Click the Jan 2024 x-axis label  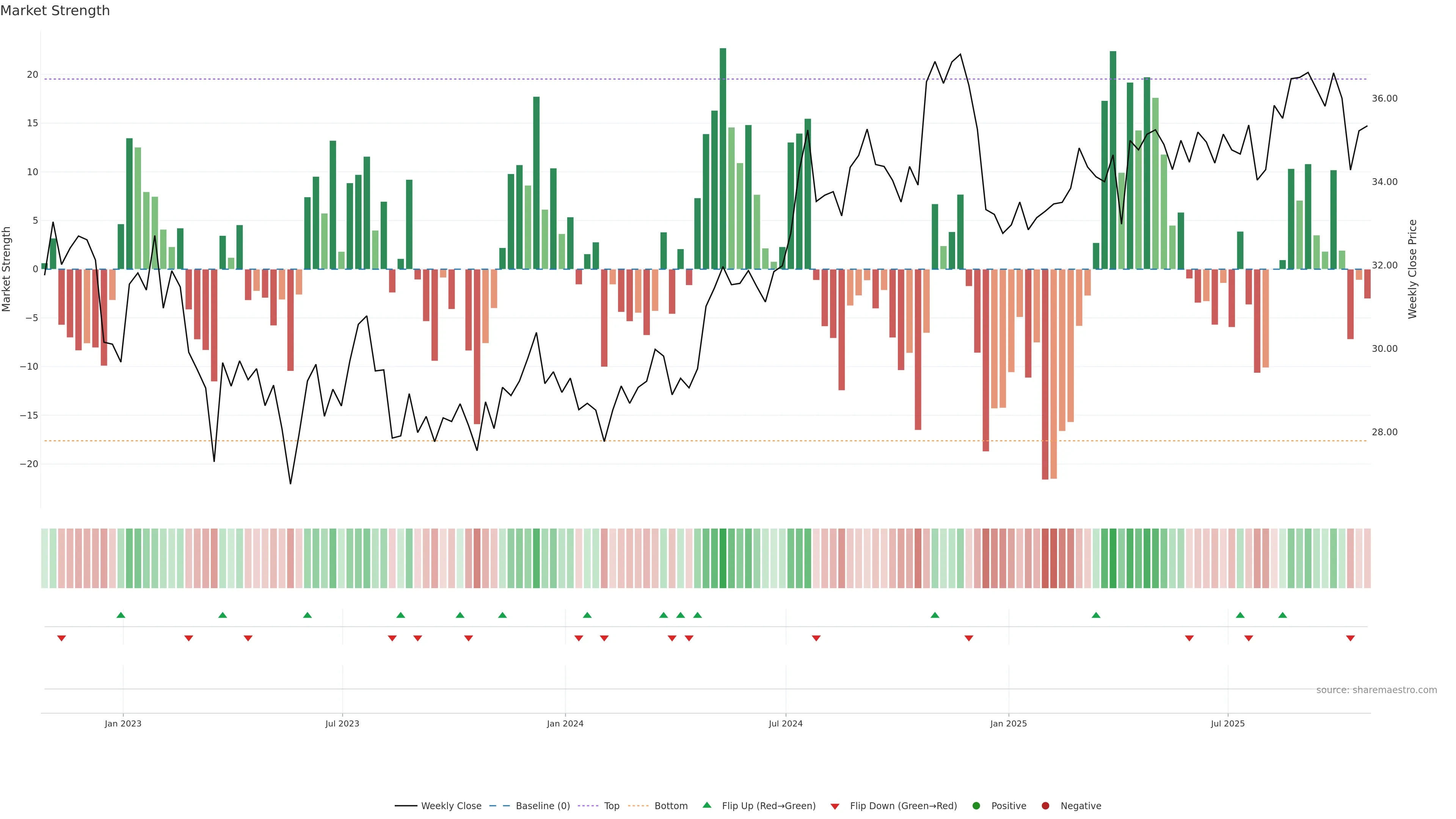pos(565,723)
